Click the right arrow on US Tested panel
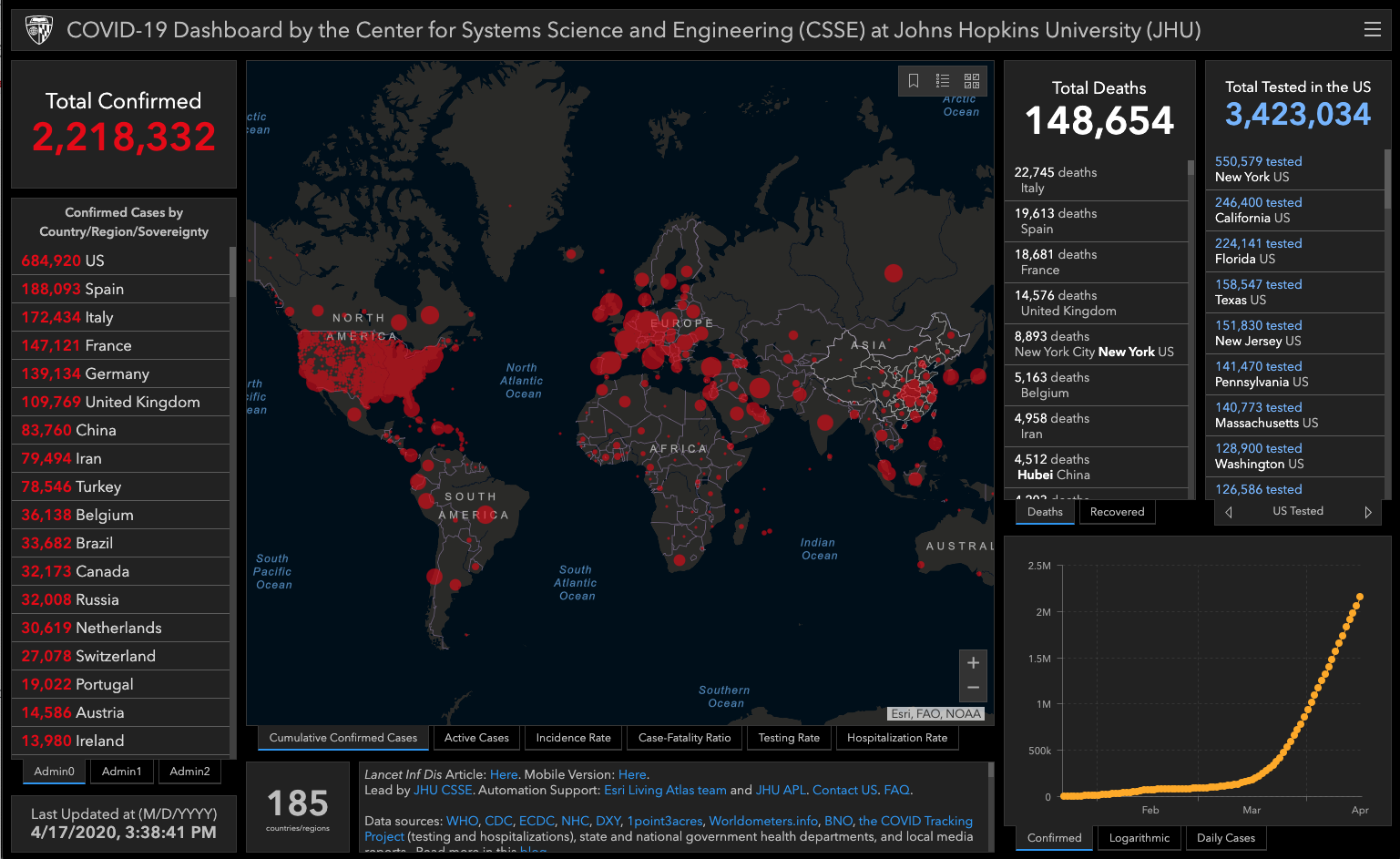The width and height of the screenshot is (1400, 859). point(1368,512)
